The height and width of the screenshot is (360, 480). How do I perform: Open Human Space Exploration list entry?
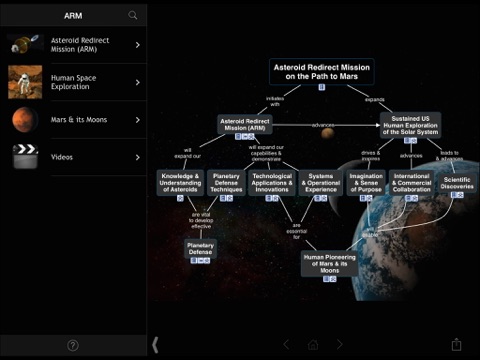(x=73, y=82)
